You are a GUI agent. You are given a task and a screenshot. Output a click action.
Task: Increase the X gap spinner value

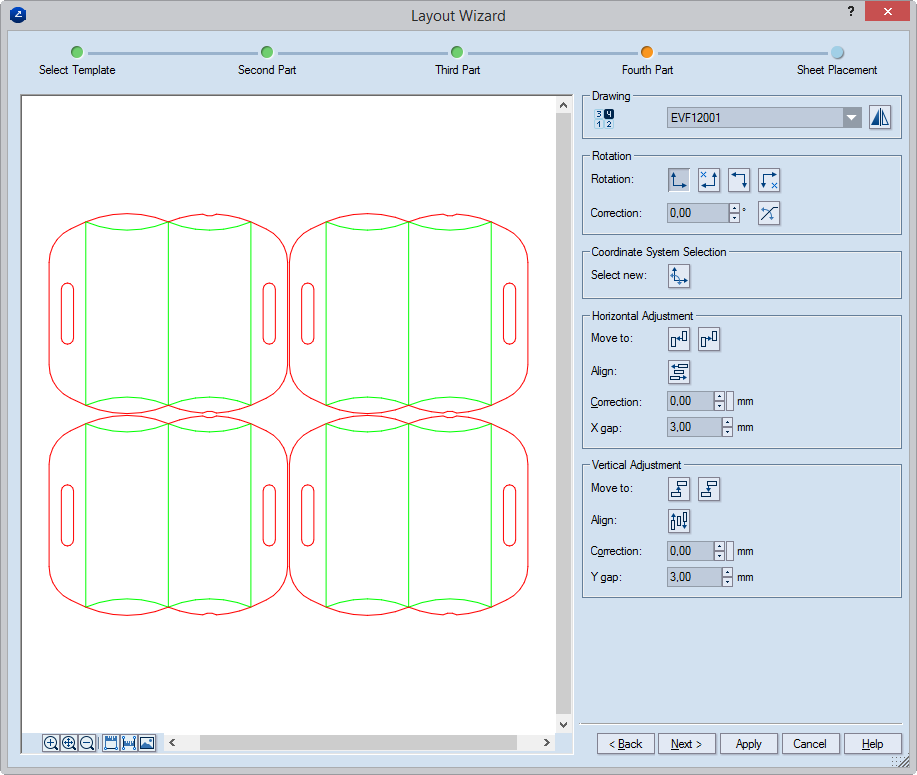[x=727, y=422]
